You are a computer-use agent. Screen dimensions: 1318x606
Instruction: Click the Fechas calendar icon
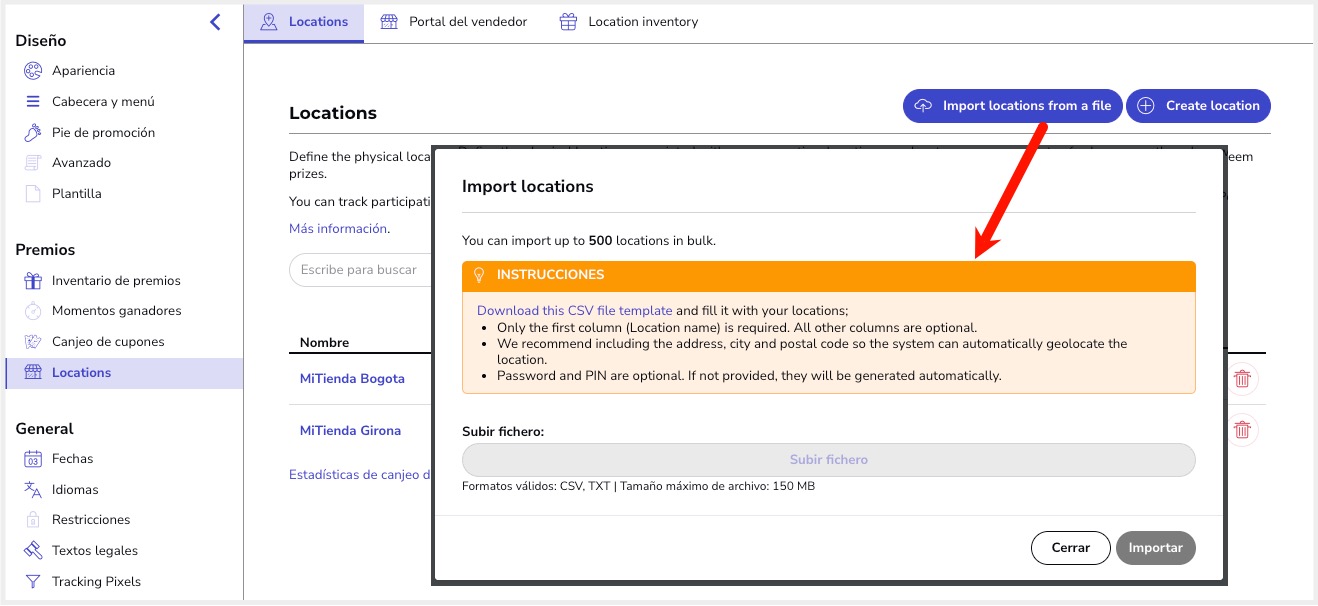(33, 459)
